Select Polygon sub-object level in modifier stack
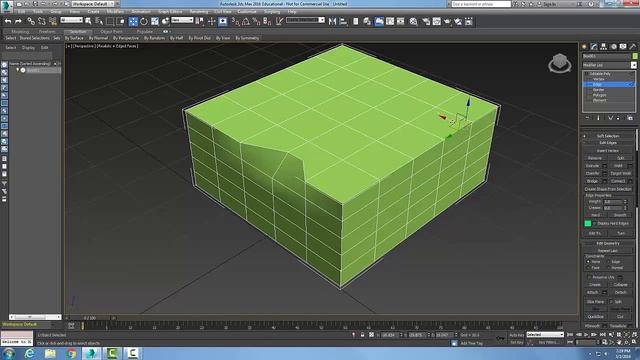The width and height of the screenshot is (640, 360). 600,95
